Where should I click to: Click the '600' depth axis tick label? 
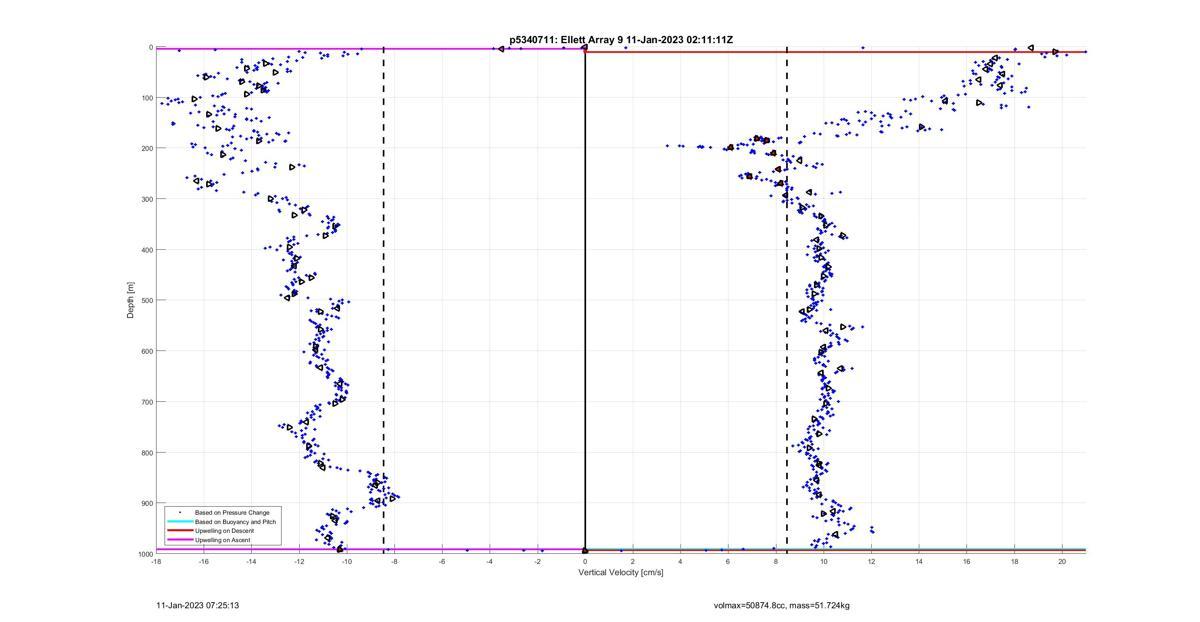pyautogui.click(x=146, y=351)
